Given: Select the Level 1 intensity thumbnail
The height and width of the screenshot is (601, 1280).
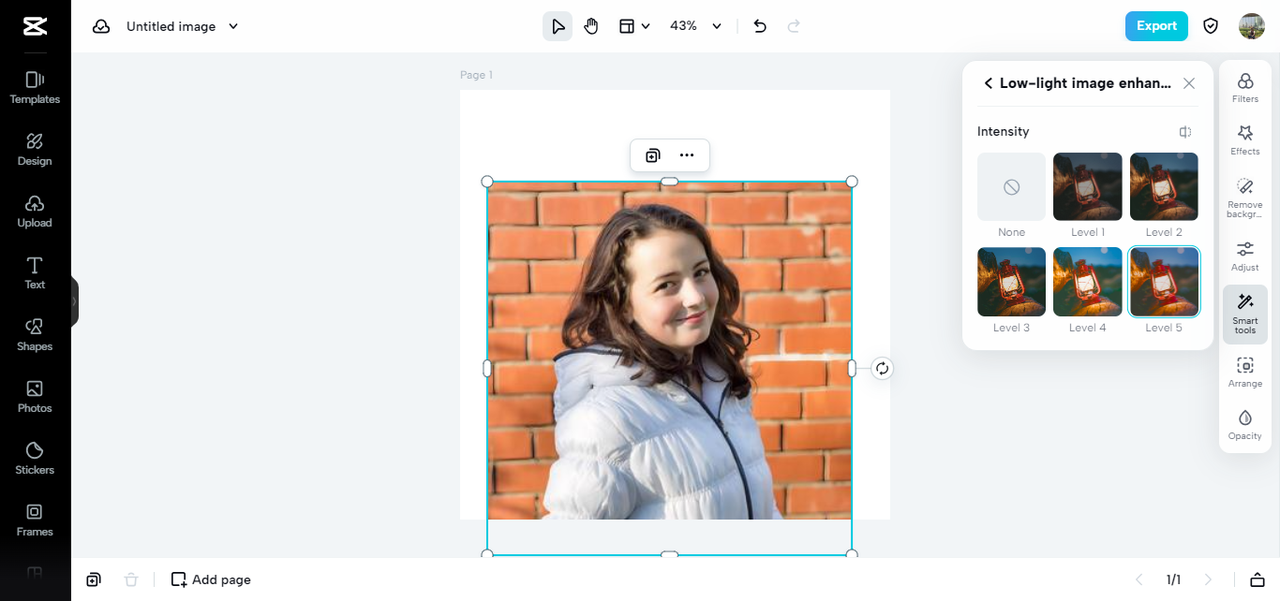Looking at the screenshot, I should 1087,186.
